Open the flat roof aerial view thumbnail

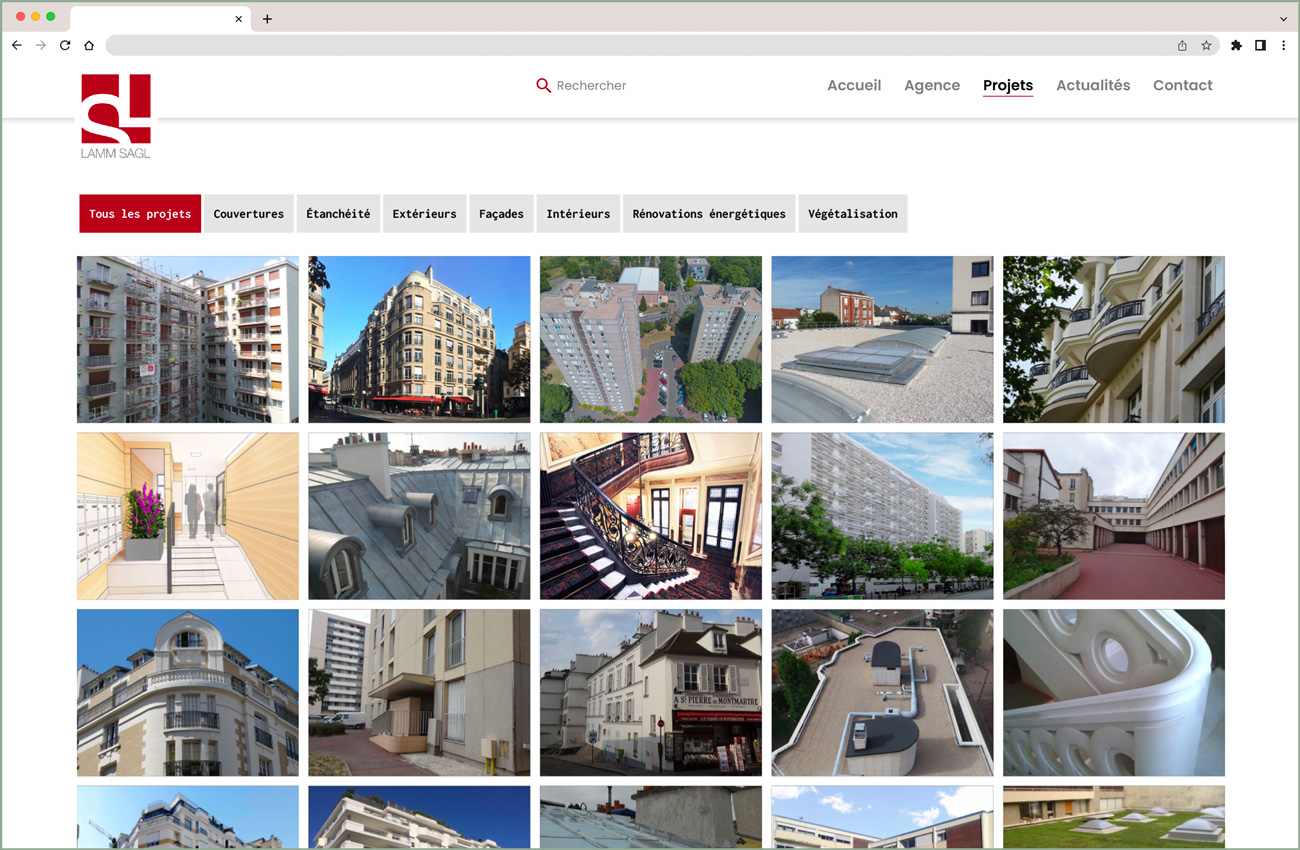click(882, 693)
